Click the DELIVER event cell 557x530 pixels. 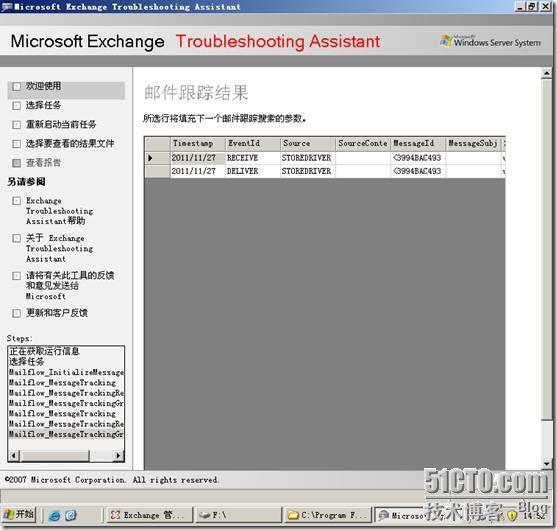(x=253, y=171)
